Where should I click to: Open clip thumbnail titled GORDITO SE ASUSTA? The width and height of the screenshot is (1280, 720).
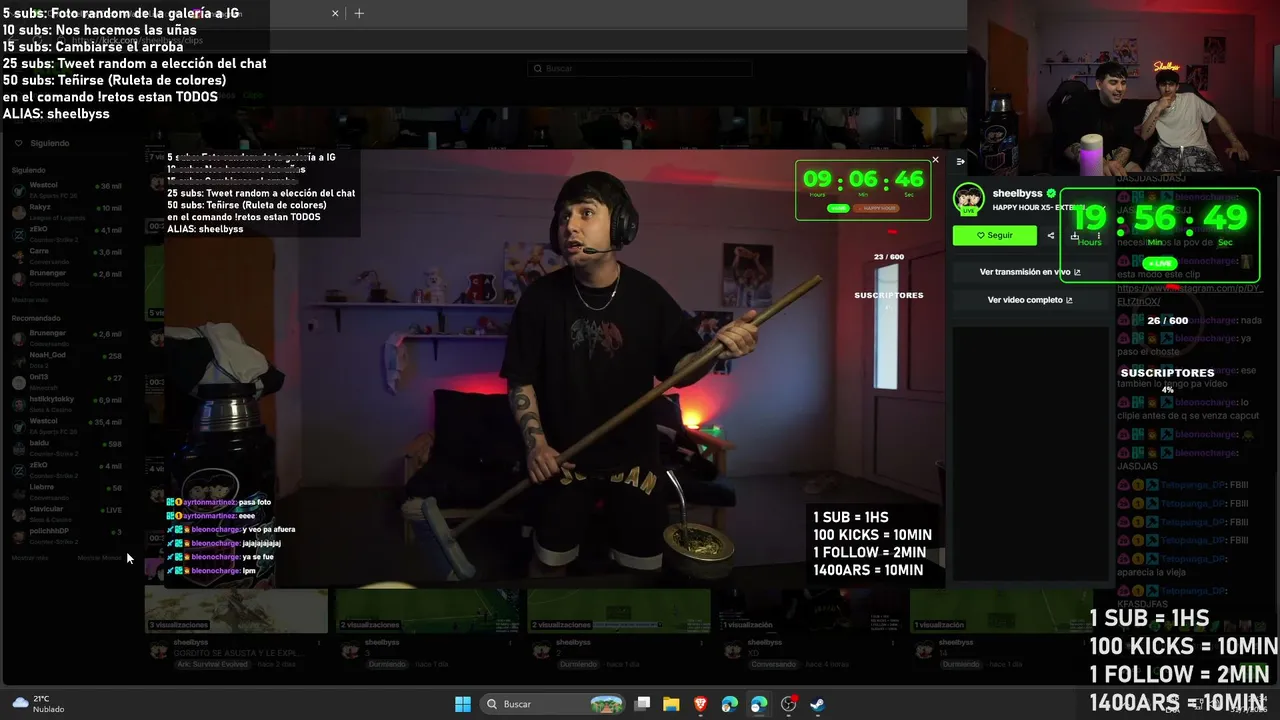[x=236, y=610]
